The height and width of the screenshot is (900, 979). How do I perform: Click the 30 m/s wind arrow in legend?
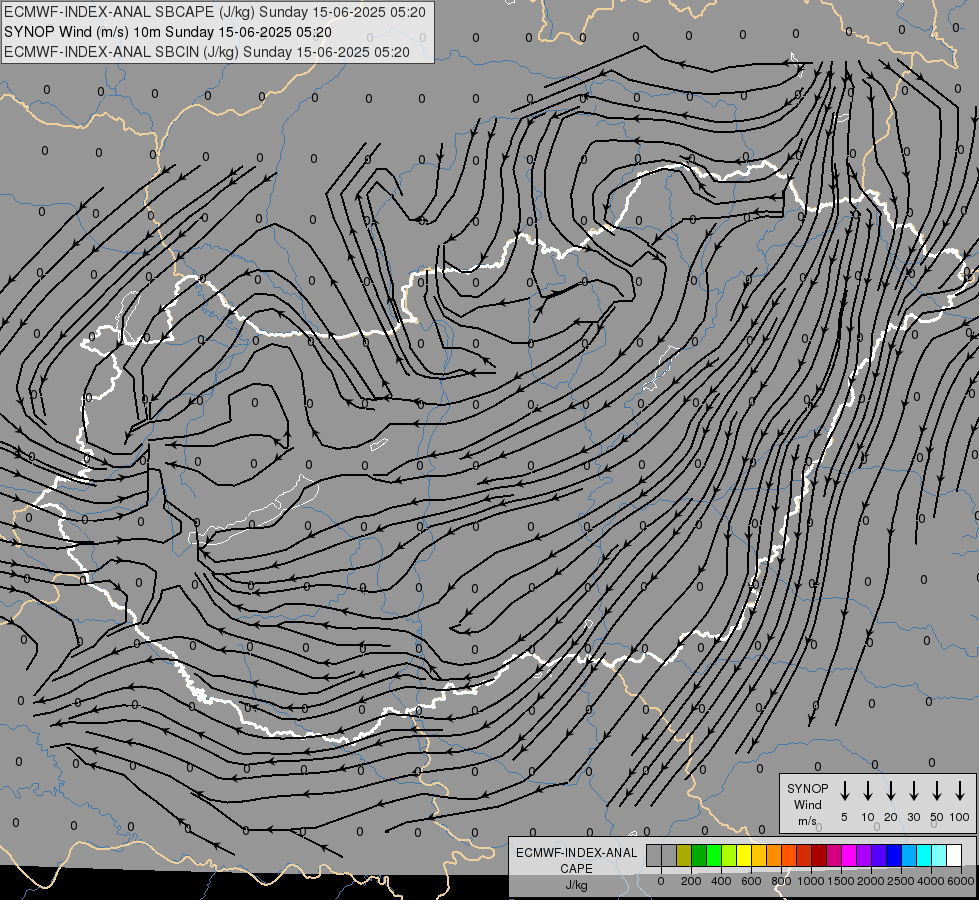913,791
